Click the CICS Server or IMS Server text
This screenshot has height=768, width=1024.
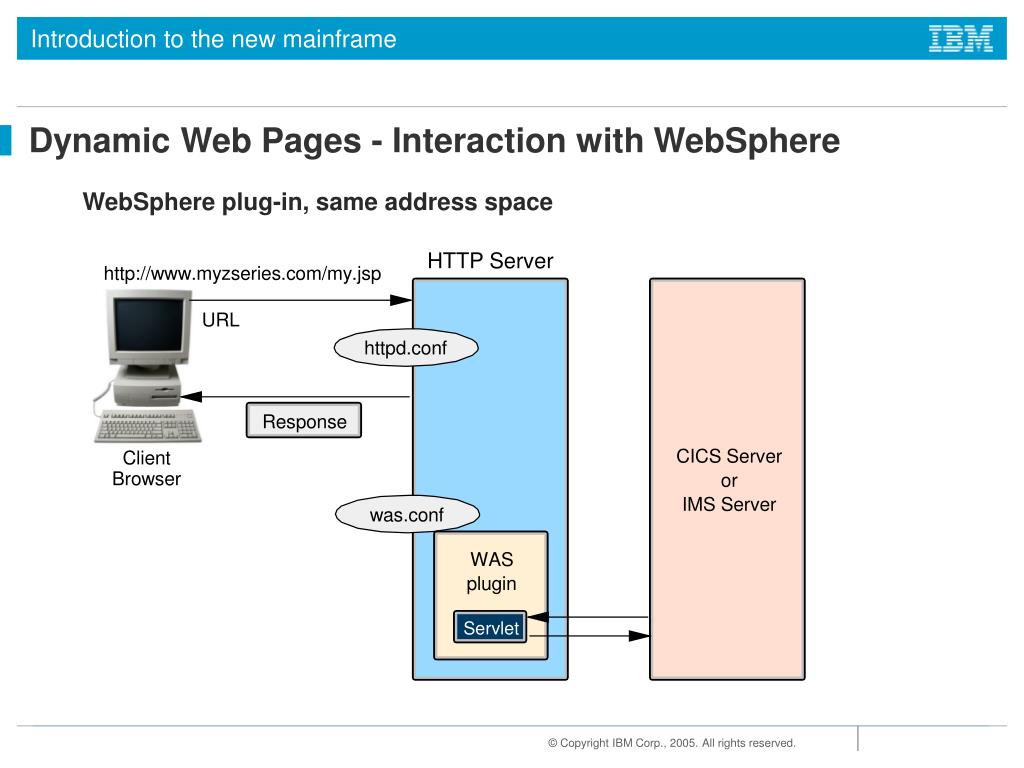coord(729,480)
